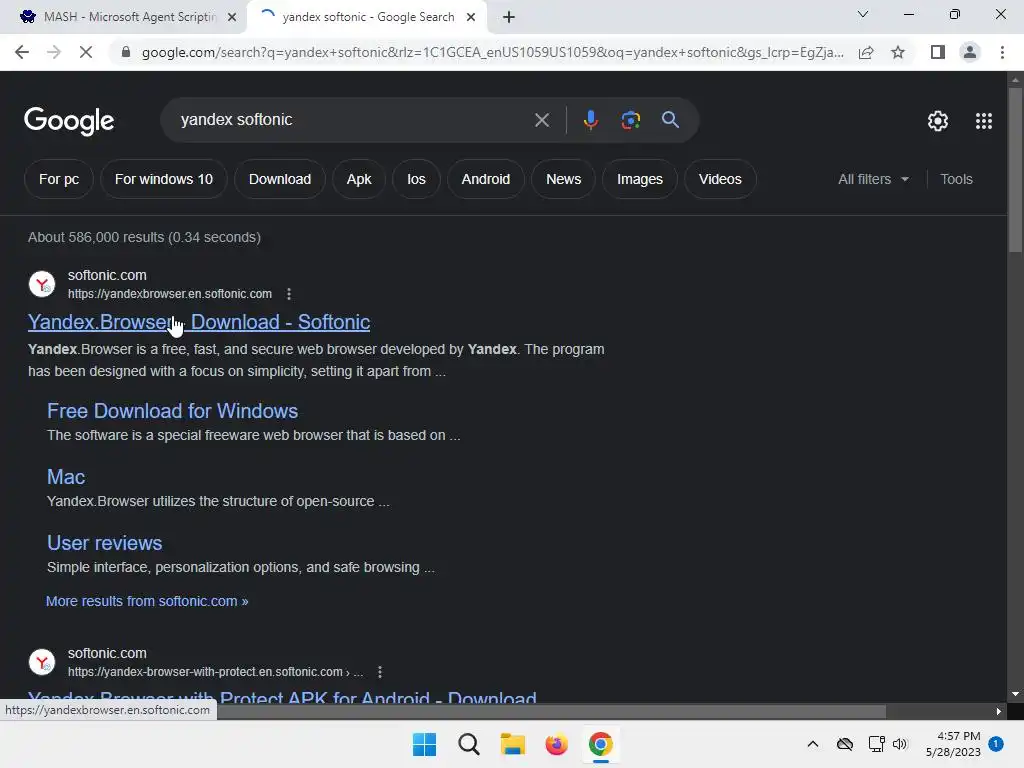Apply the Download filter chip
Screen dimensions: 1024x768
(280, 179)
